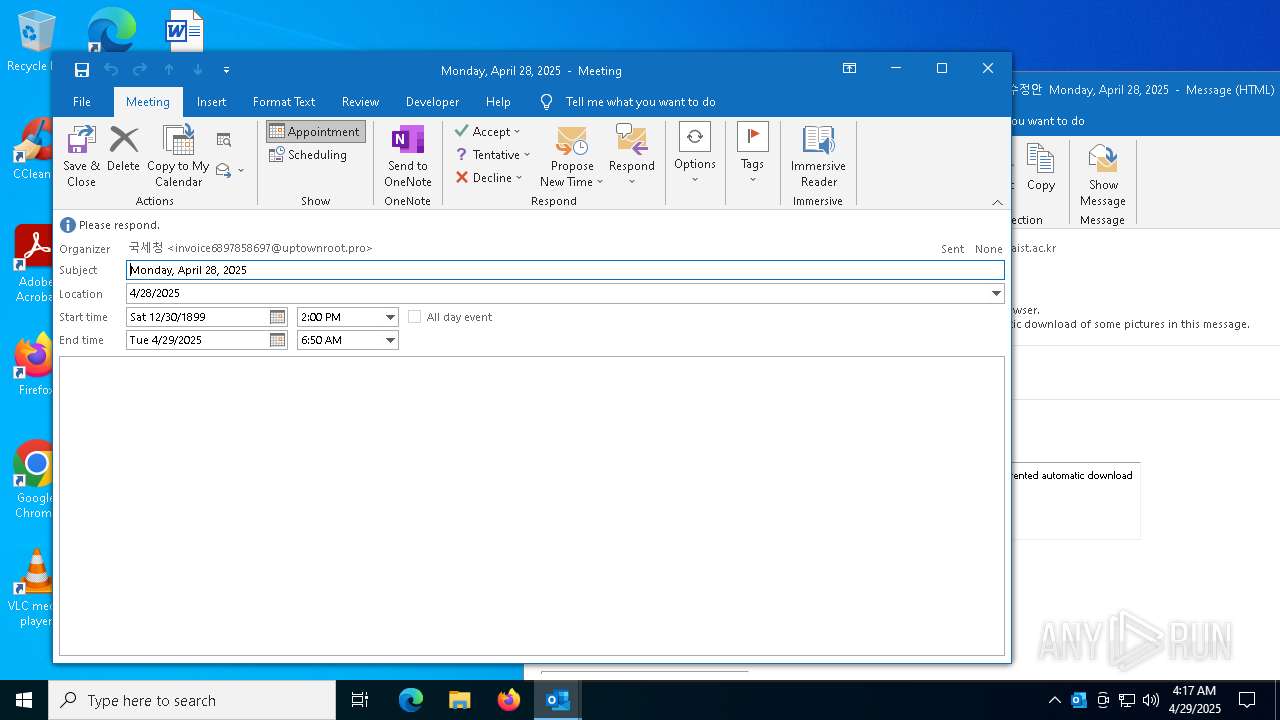Click the Subject text field
The image size is (1280, 720).
[x=565, y=270]
